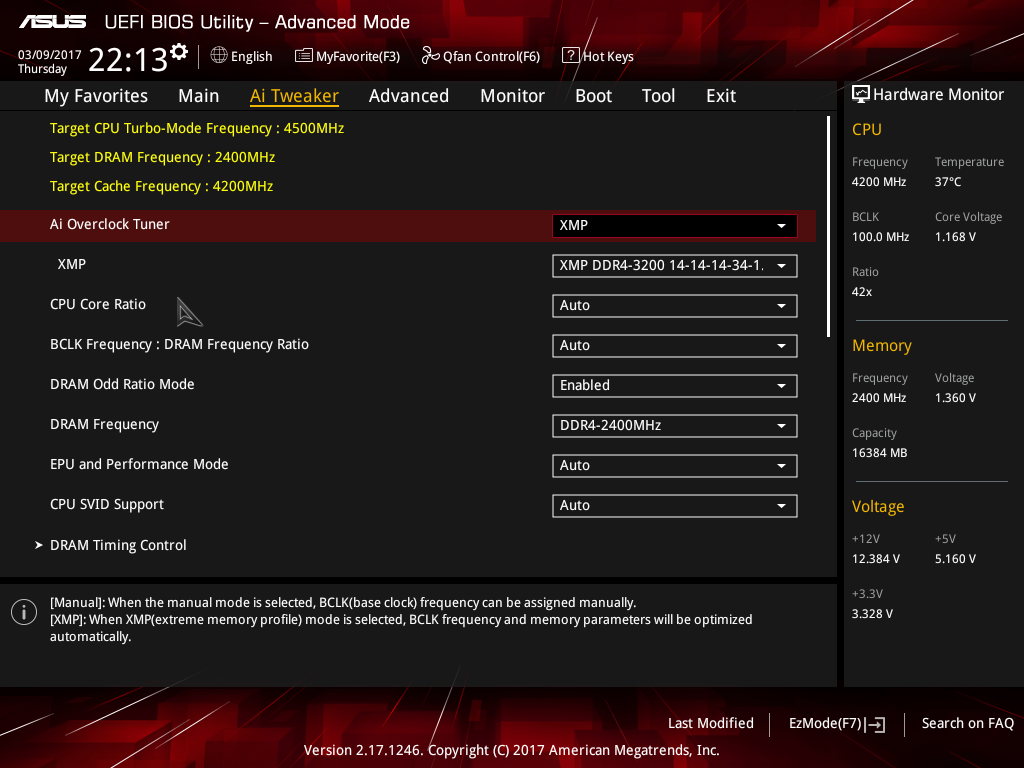Click the BCLK value 100.0 MHz
The image size is (1024, 768).
[880, 237]
